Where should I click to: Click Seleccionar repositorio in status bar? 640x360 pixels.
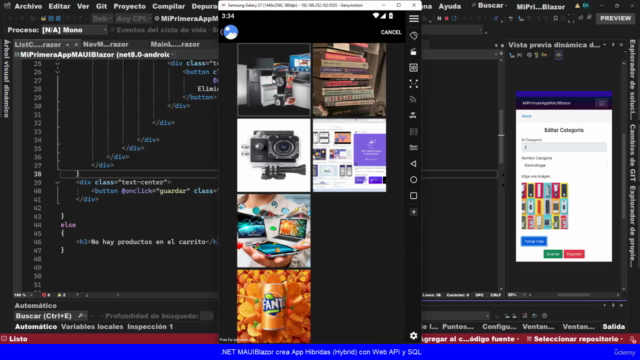pos(575,339)
